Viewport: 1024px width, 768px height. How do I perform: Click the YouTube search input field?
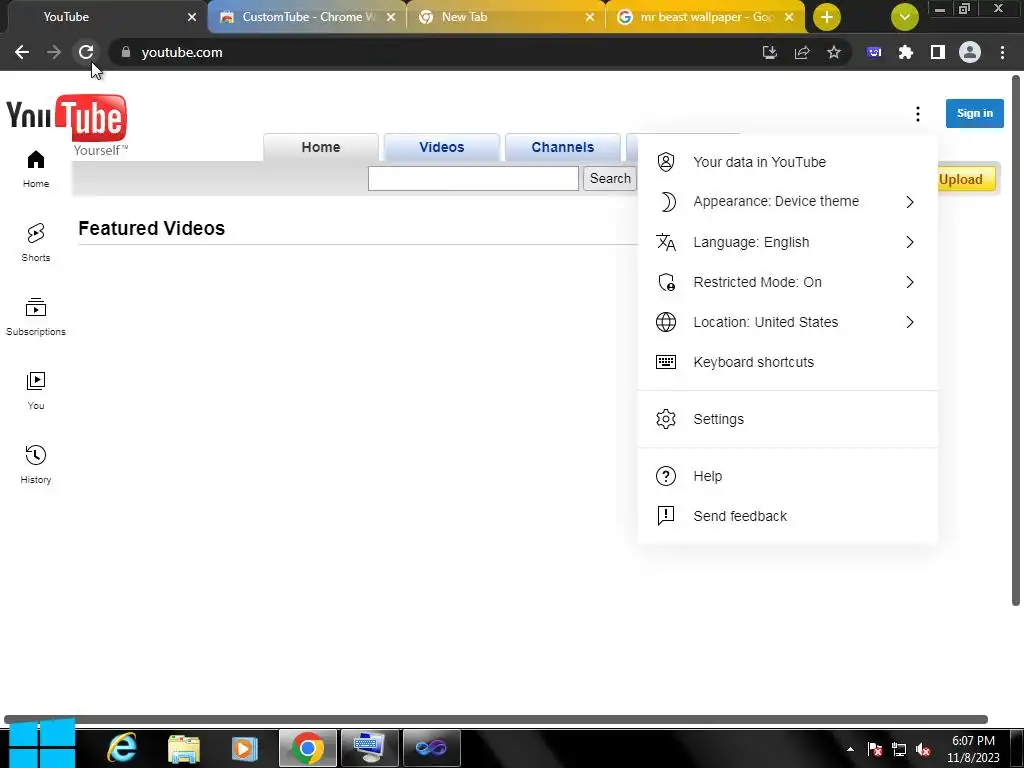point(473,178)
